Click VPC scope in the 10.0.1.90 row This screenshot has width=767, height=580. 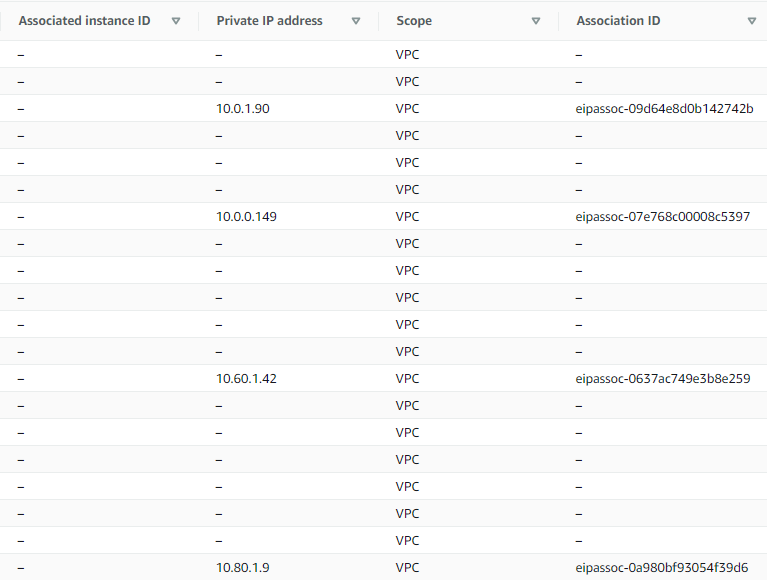[x=407, y=109]
